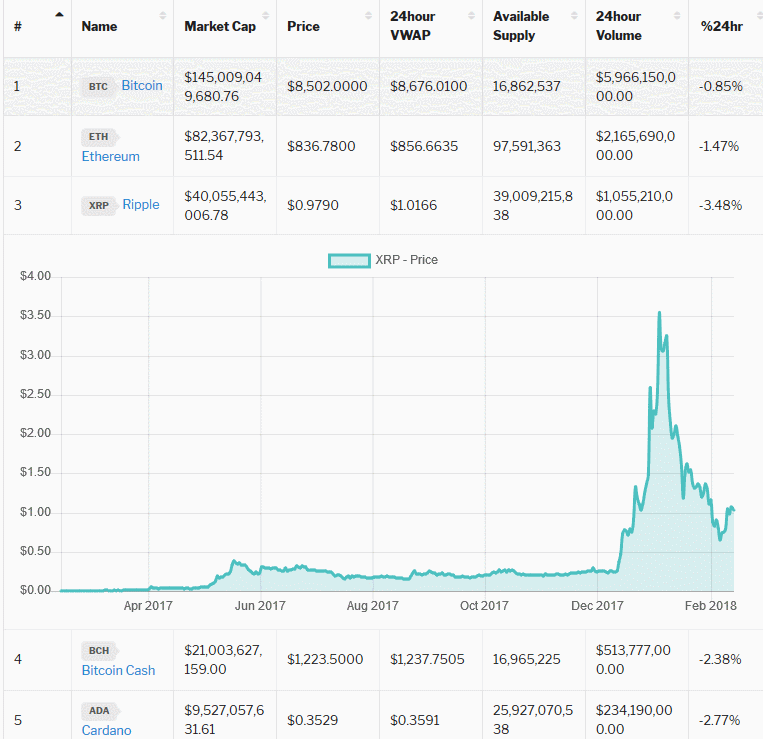Click the Jun 2017 x-axis label

tap(260, 606)
